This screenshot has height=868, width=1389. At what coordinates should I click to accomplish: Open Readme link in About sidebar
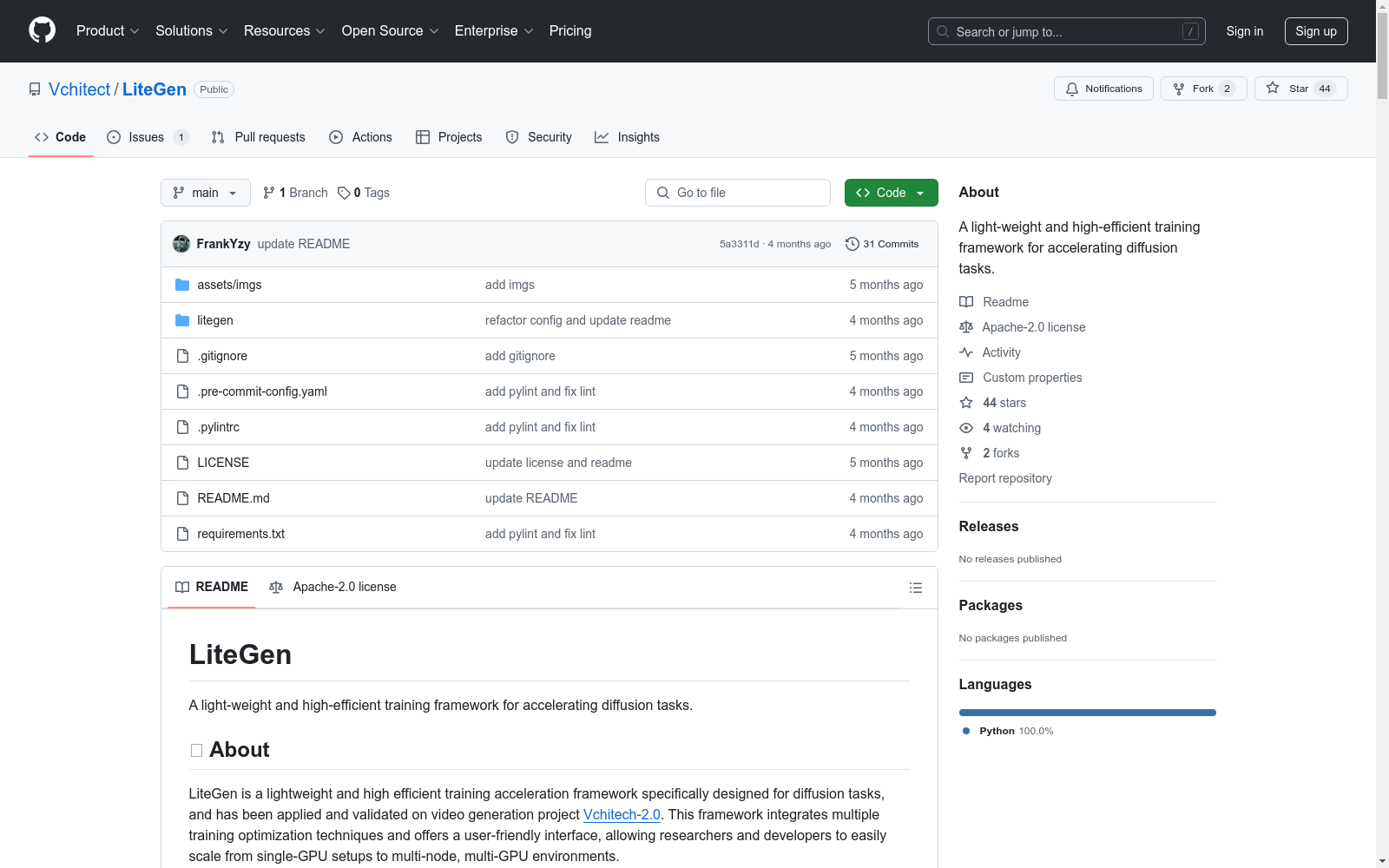pyautogui.click(x=994, y=302)
